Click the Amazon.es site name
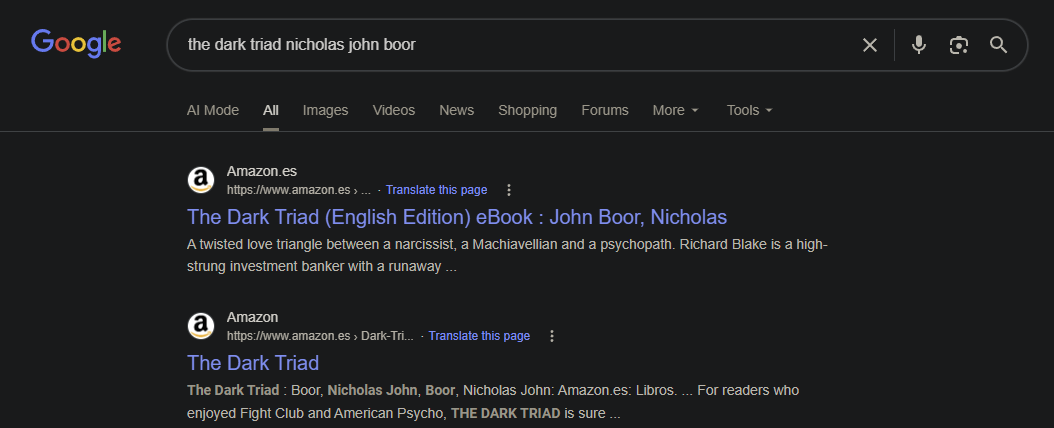This screenshot has width=1054, height=428. 261,171
